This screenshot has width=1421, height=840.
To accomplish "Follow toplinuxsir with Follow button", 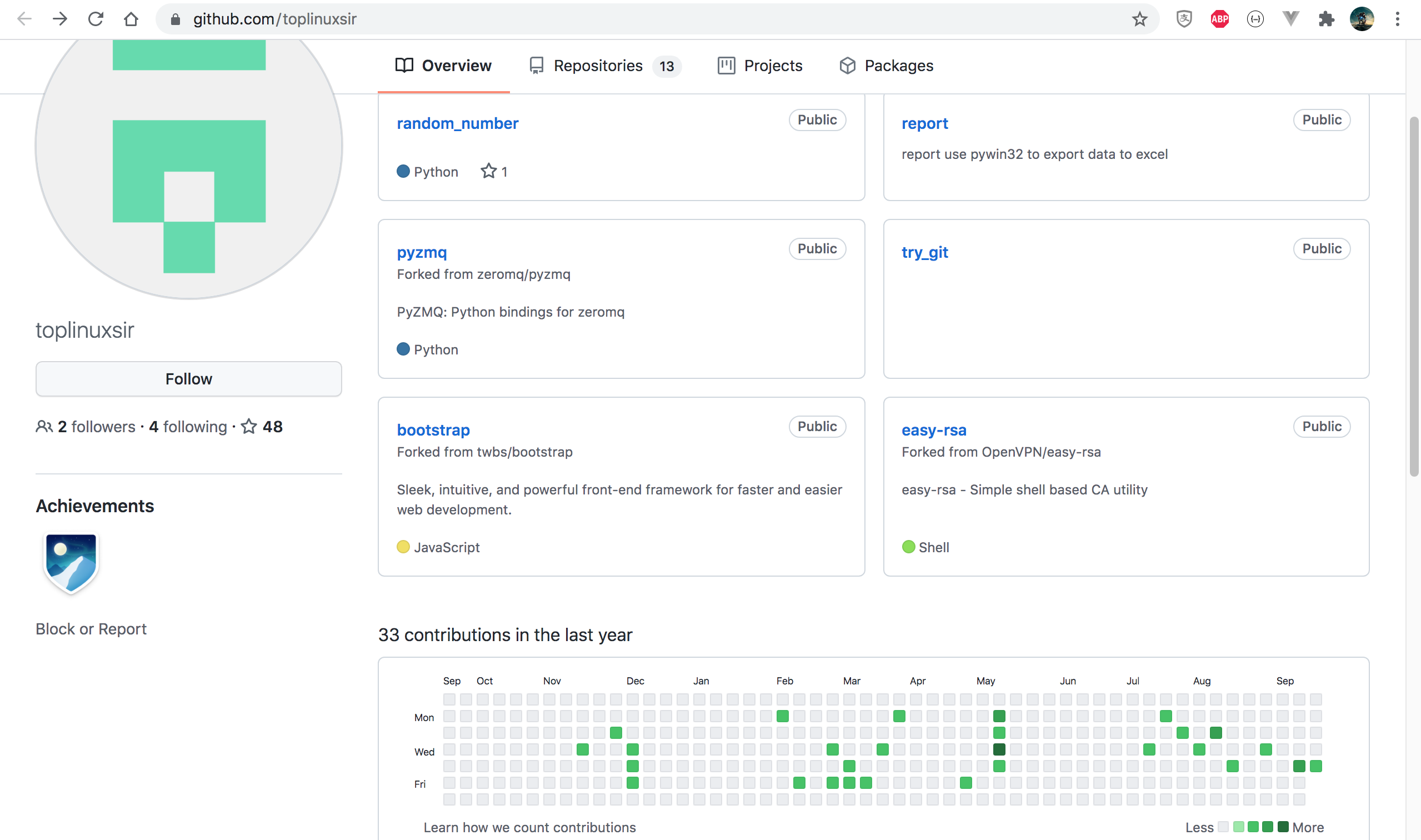I will pyautogui.click(x=188, y=379).
